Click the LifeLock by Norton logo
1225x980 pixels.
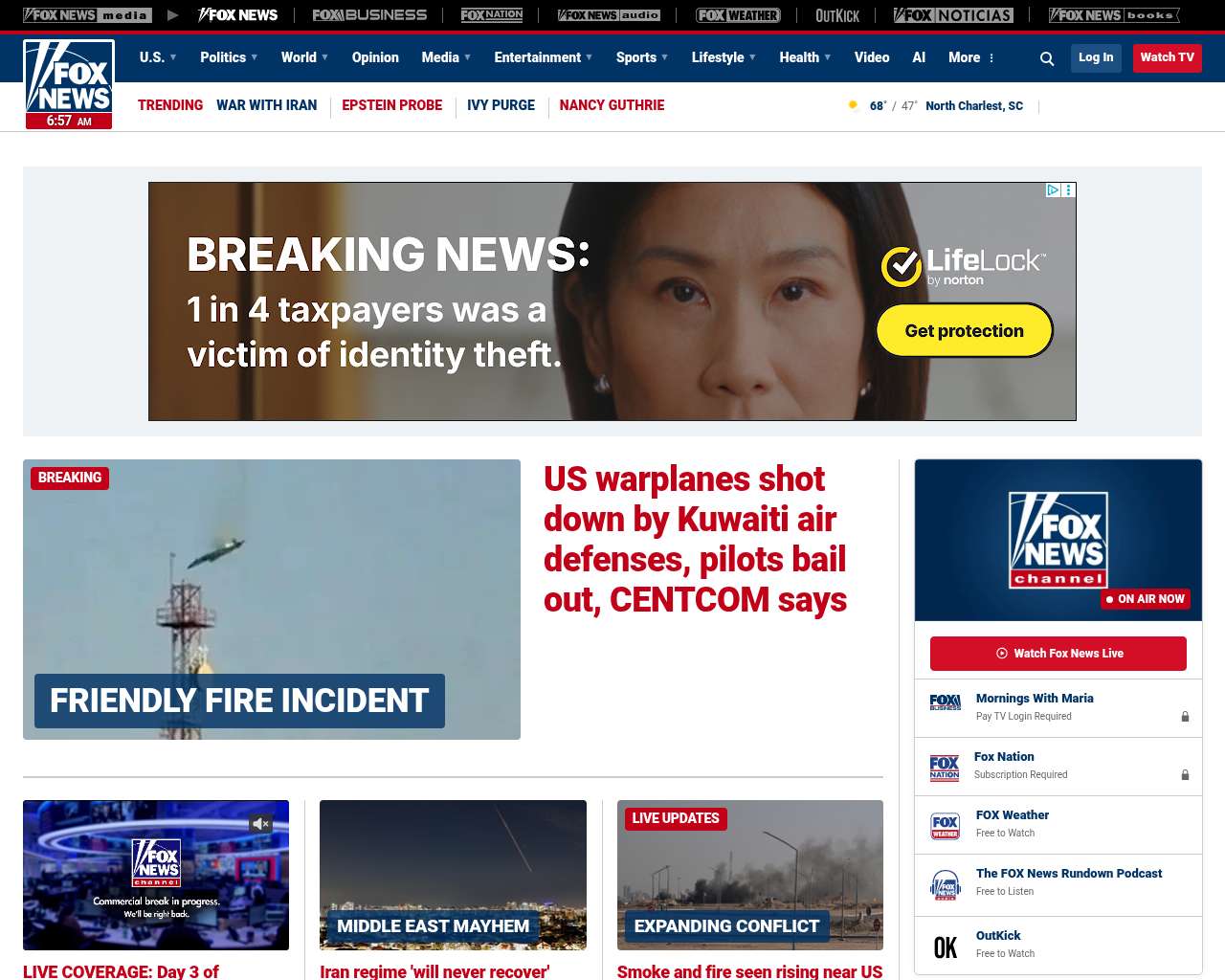[964, 266]
